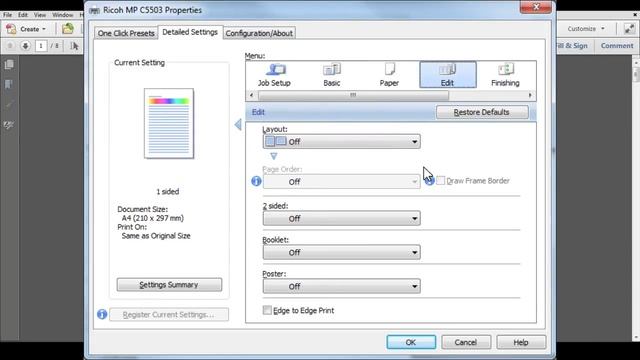
Task: Open the Edit menu in Acrobat menu bar
Action: 23,15
